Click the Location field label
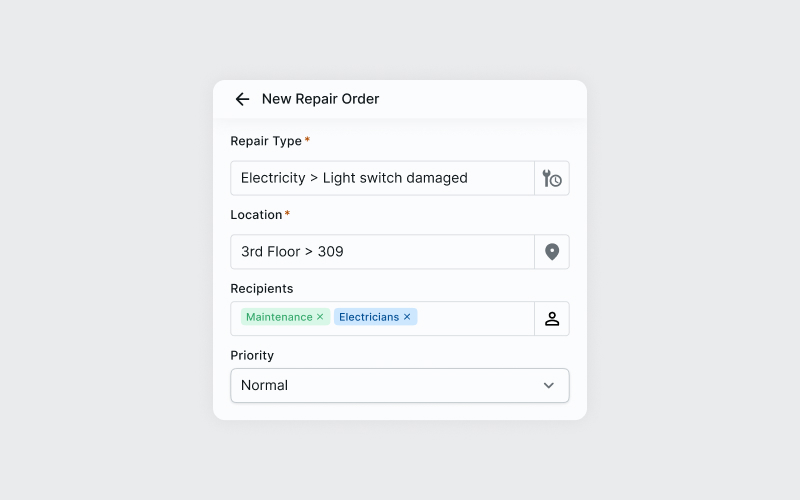Image resolution: width=800 pixels, height=500 pixels. click(x=256, y=215)
